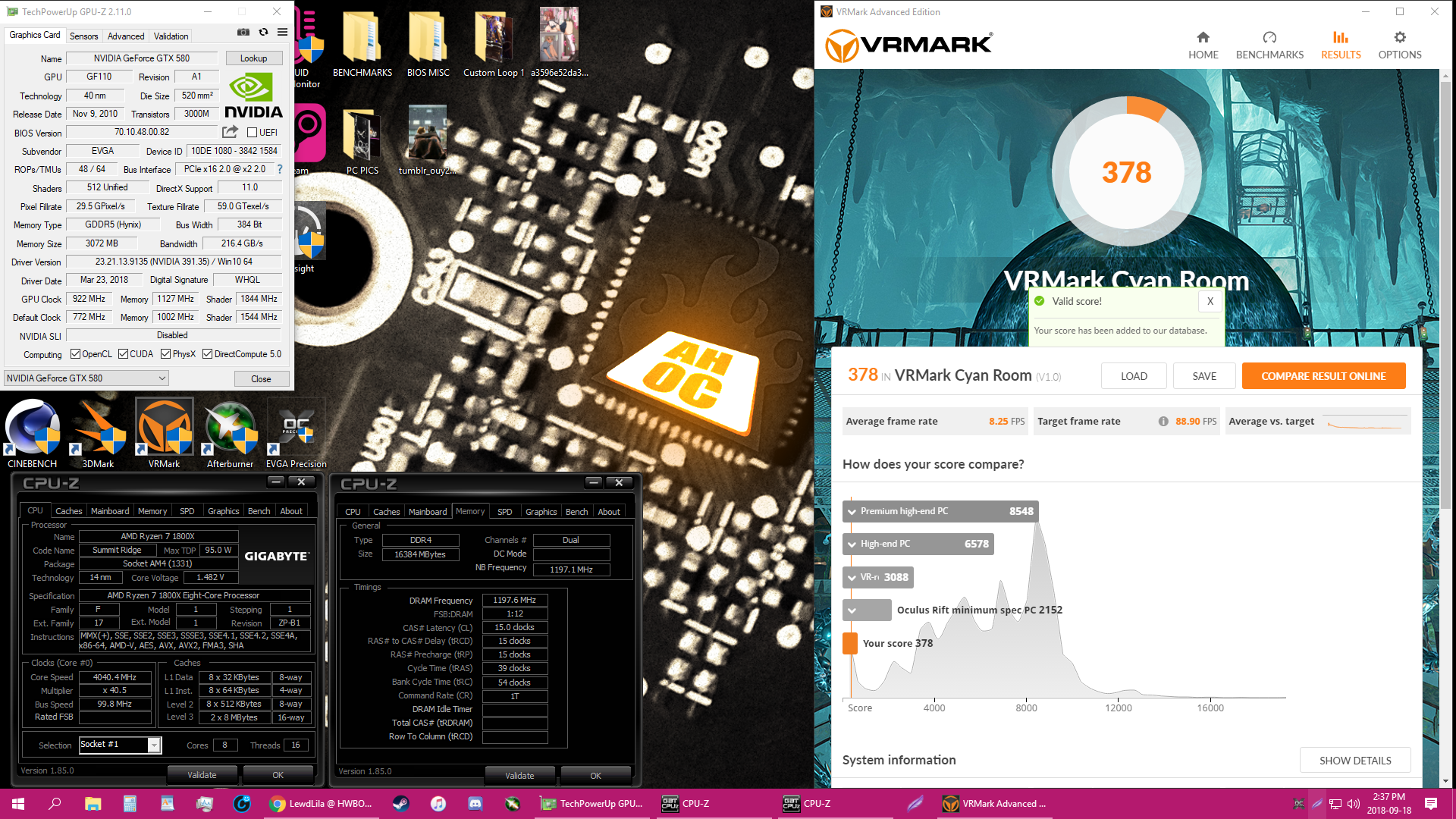Open VRMark desktop shortcut
This screenshot has height=819, width=1456.
point(164,433)
